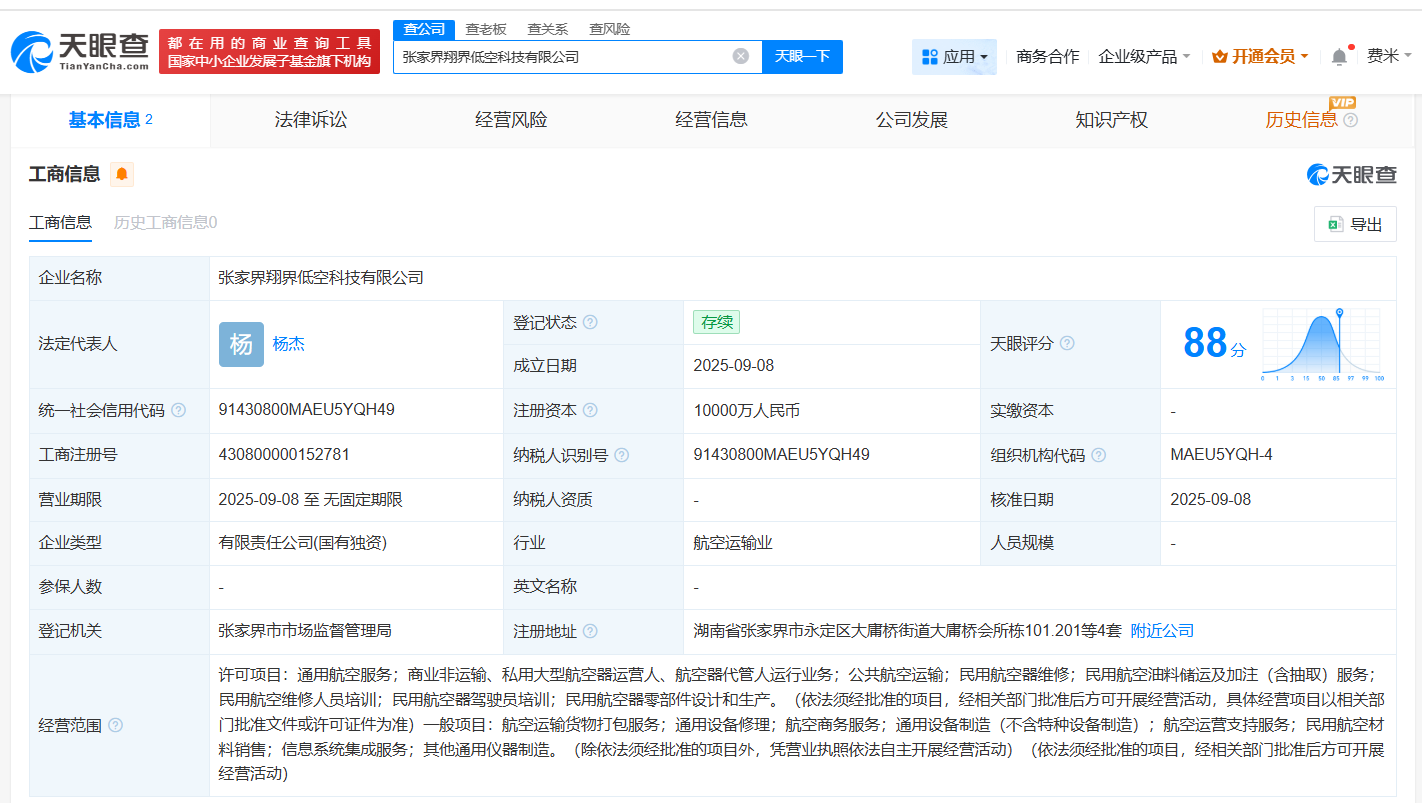The image size is (1422, 803).
Task: Click the question icon next to 经营范围
Action: pos(116,725)
